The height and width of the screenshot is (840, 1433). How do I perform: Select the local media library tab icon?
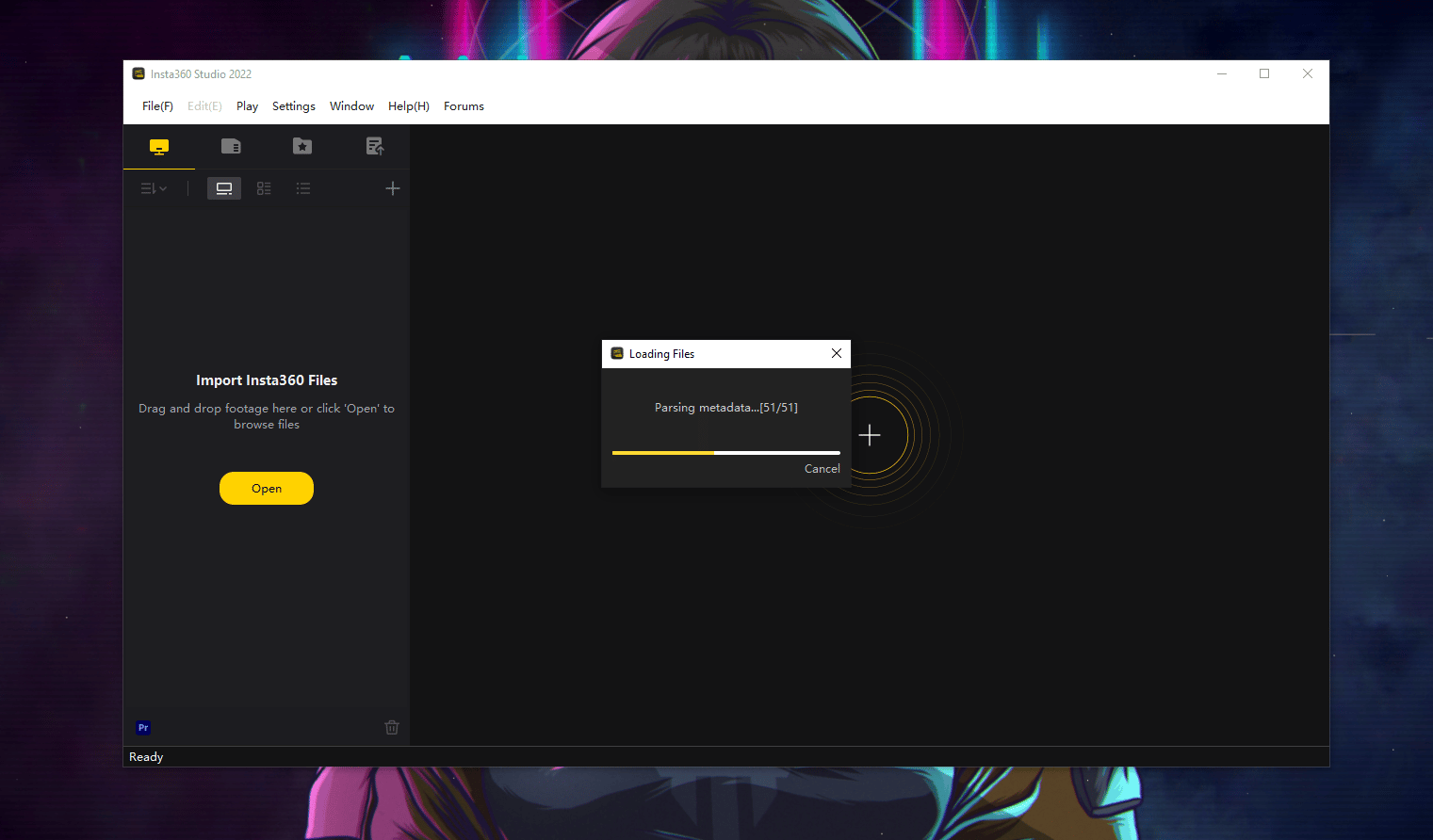pos(159,147)
